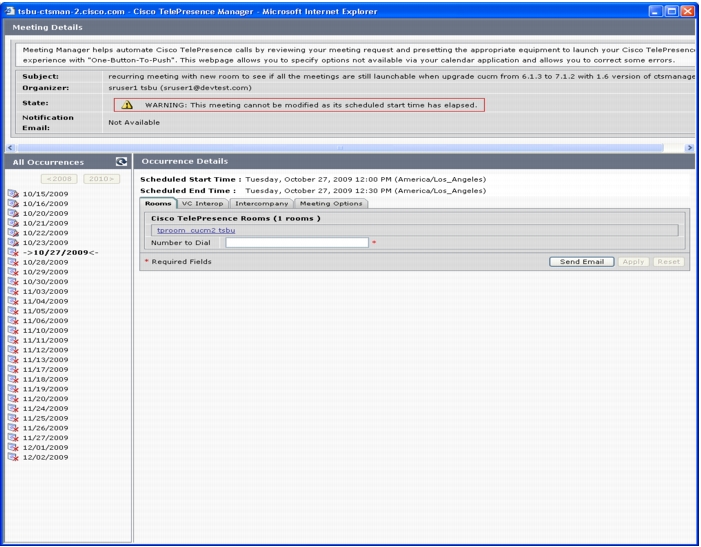This screenshot has width=701, height=547.
Task: Click the Apply button
Action: (633, 262)
